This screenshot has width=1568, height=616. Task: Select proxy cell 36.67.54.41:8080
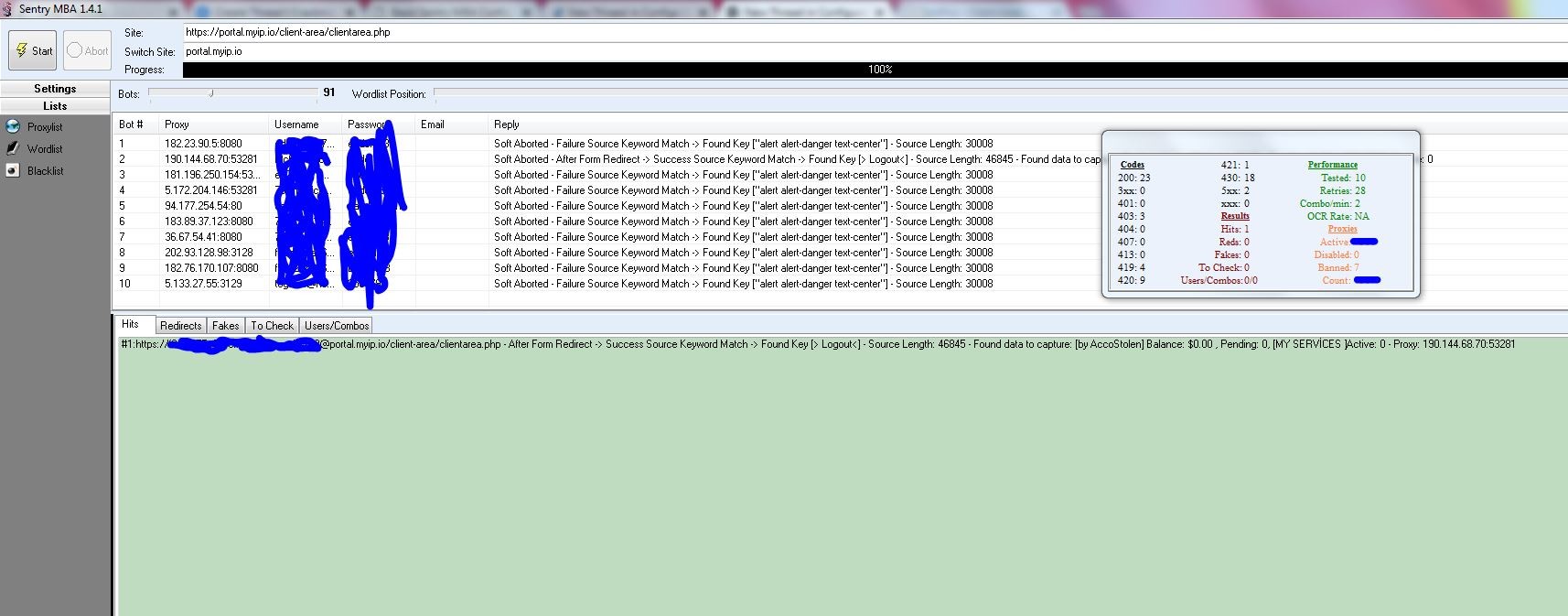pos(204,237)
